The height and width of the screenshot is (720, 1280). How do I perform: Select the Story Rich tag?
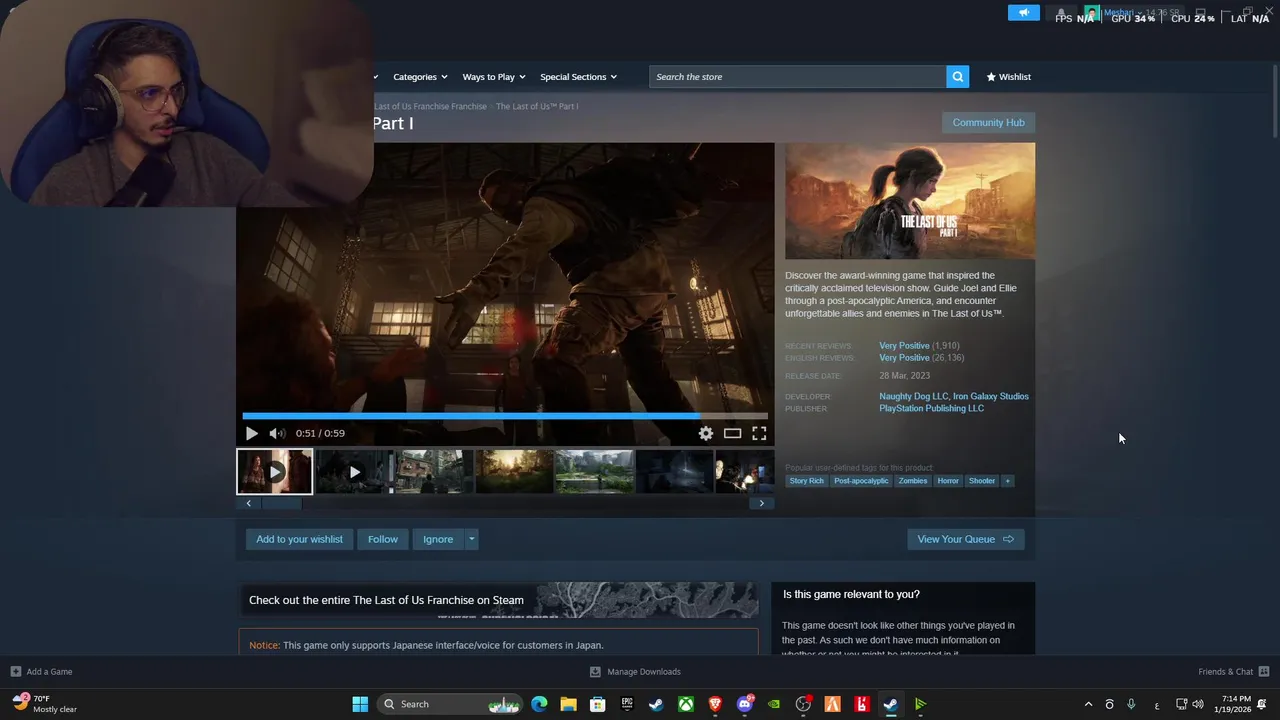point(807,481)
